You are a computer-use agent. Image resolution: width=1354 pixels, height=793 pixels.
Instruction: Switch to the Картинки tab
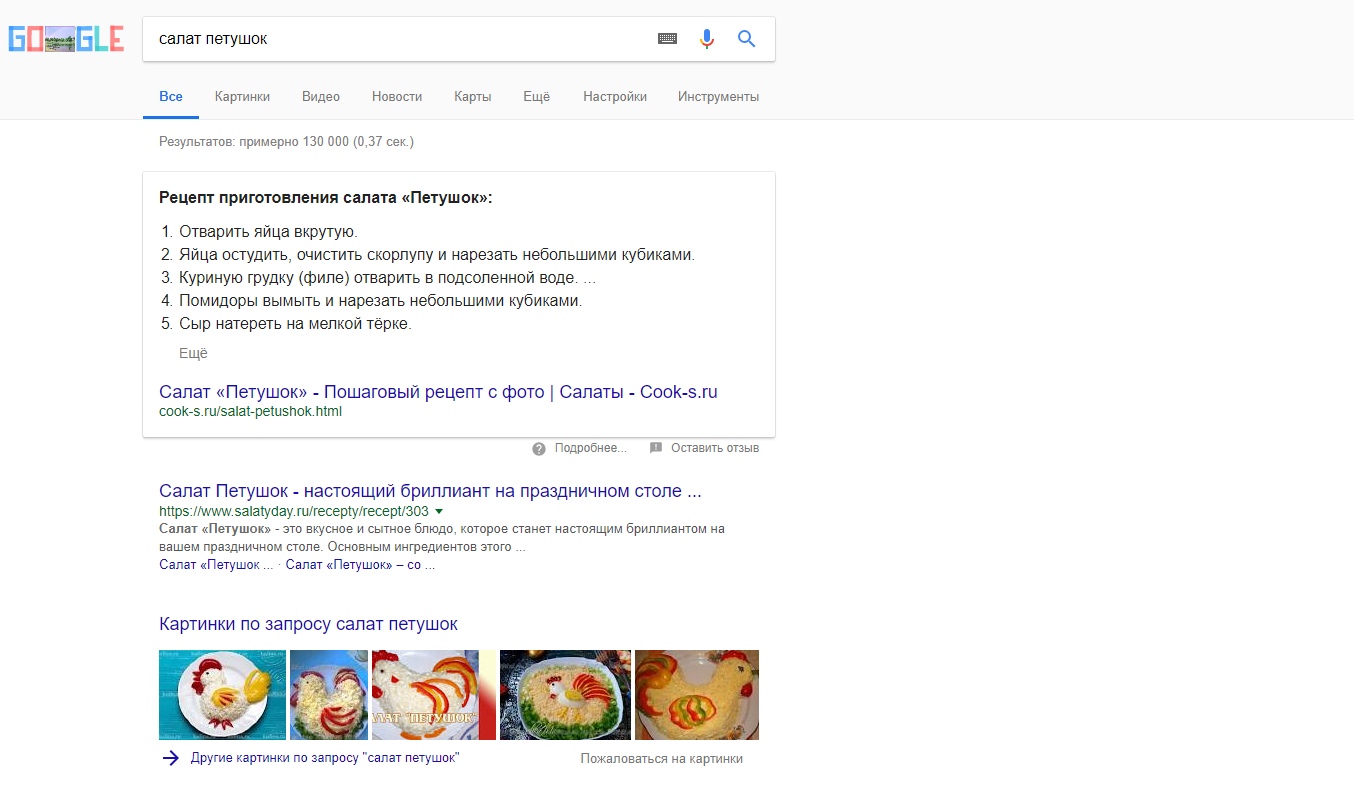pos(242,97)
